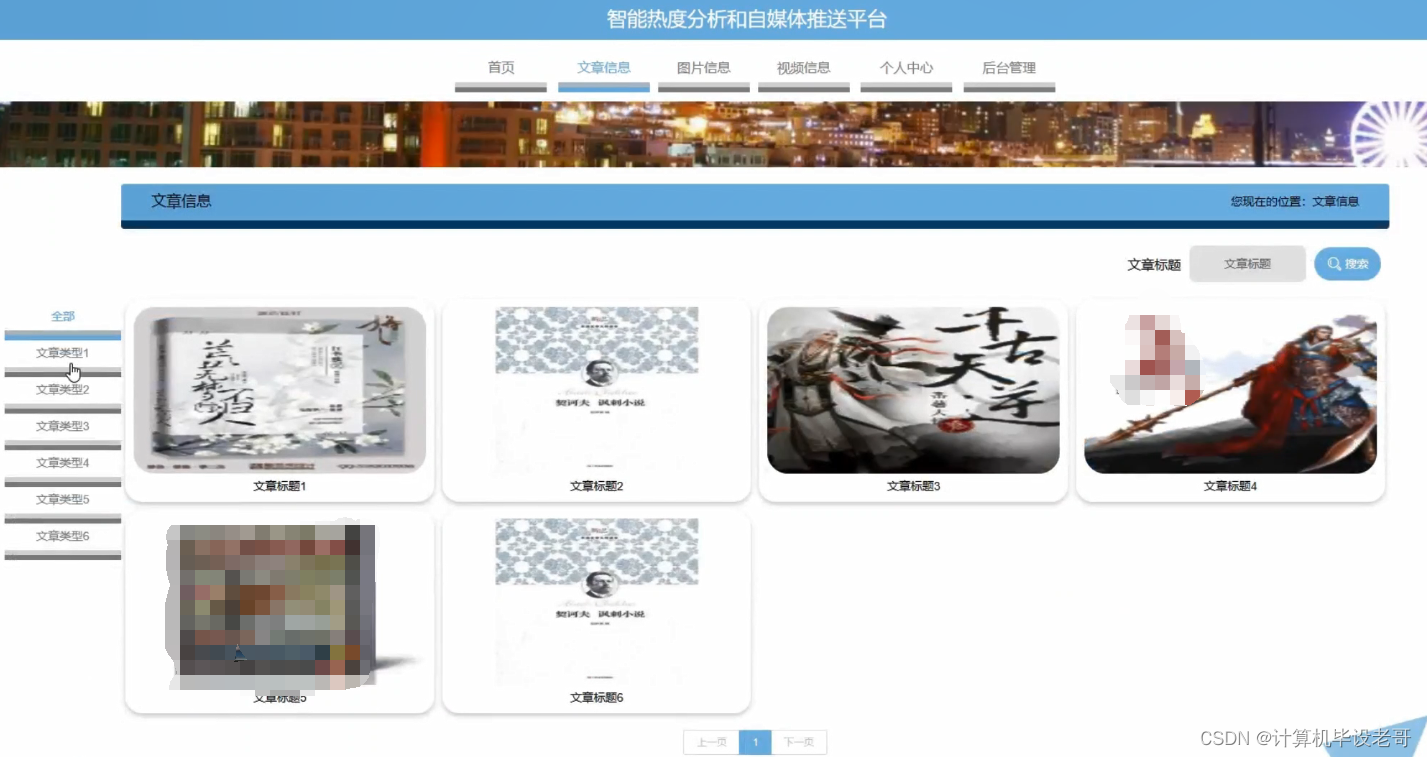
Task: Click the 文章标题3 caption text
Action: click(914, 486)
